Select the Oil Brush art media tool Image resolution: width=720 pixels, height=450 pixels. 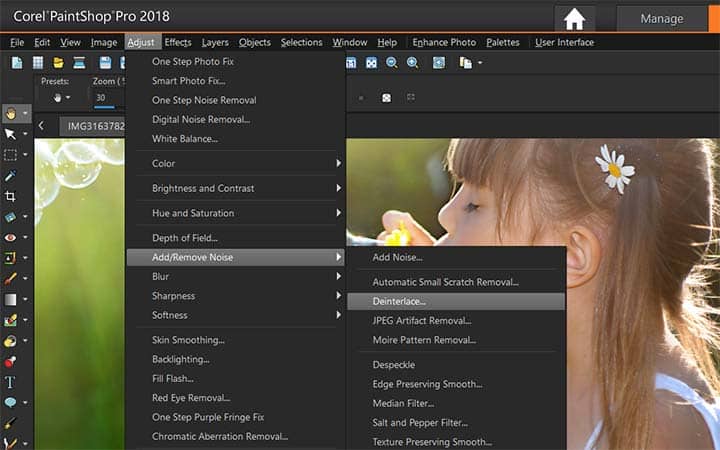pyautogui.click(x=10, y=423)
